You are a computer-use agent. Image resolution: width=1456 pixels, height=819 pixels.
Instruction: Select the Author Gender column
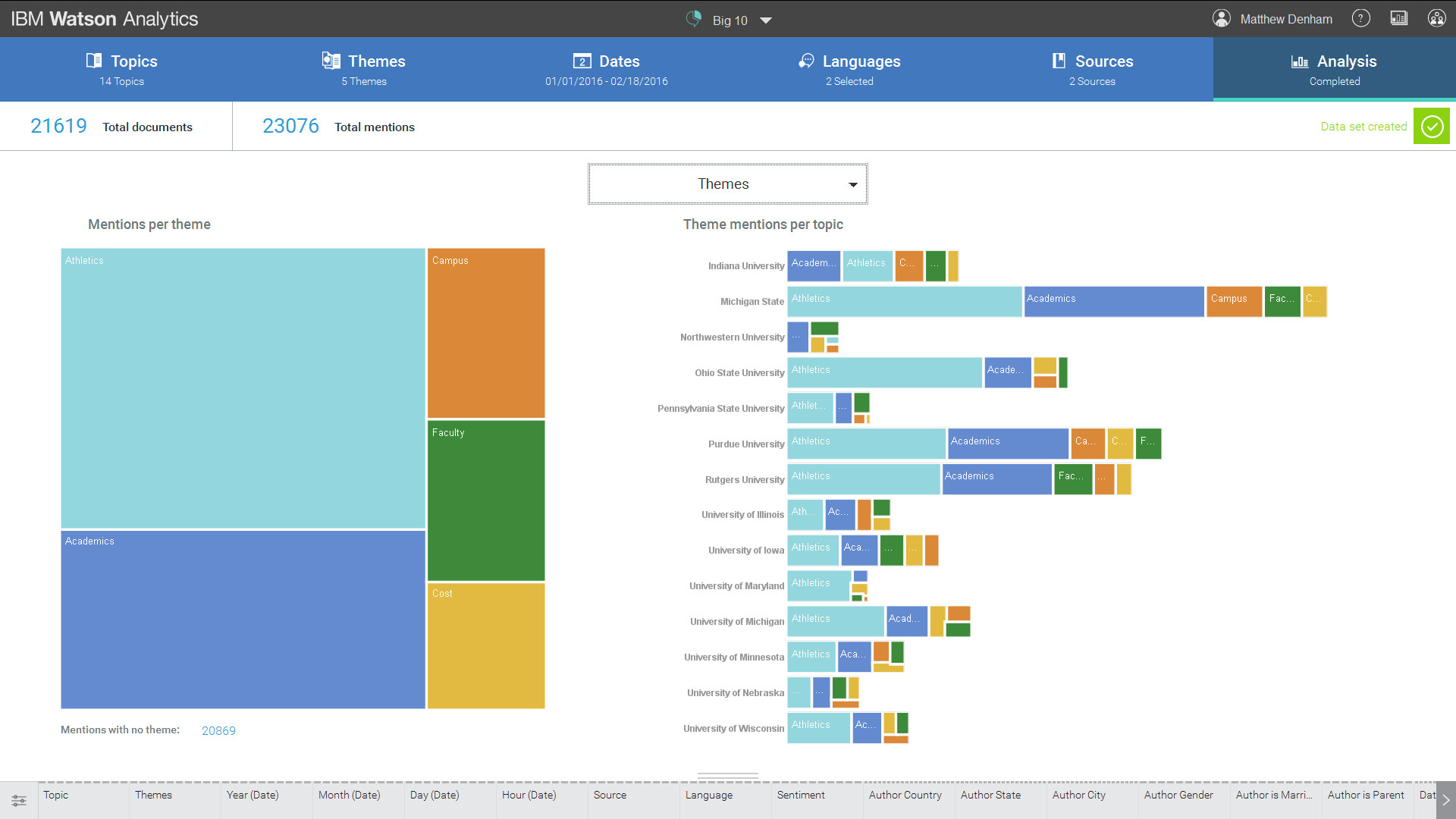[x=1185, y=800]
